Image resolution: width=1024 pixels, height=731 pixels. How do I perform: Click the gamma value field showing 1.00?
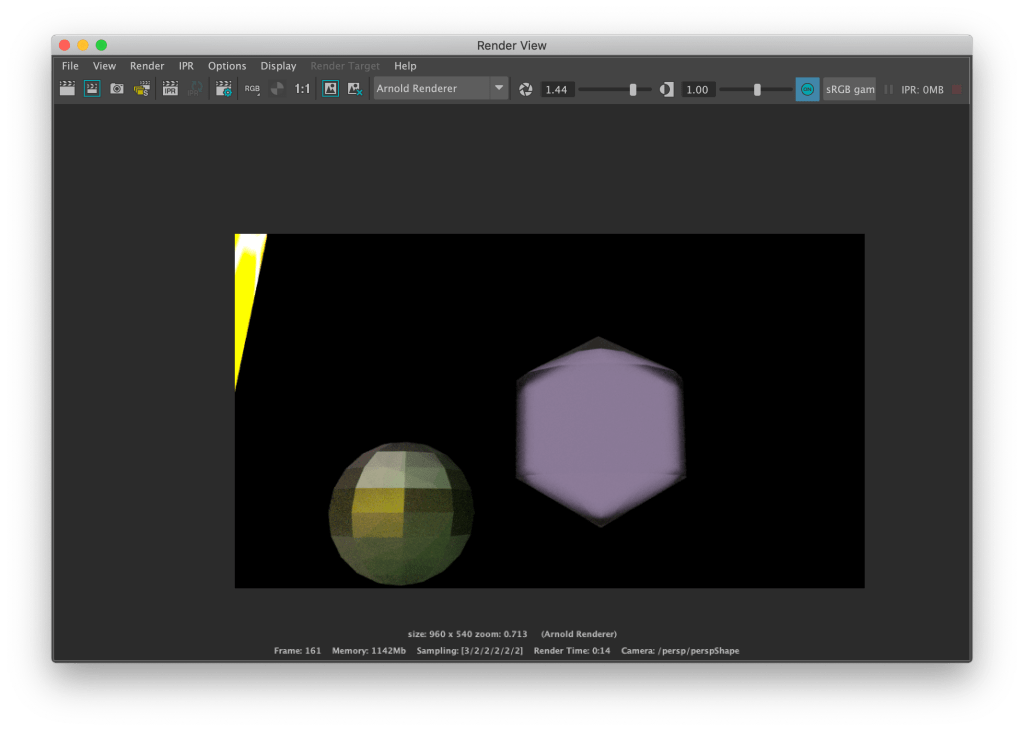[x=697, y=90]
